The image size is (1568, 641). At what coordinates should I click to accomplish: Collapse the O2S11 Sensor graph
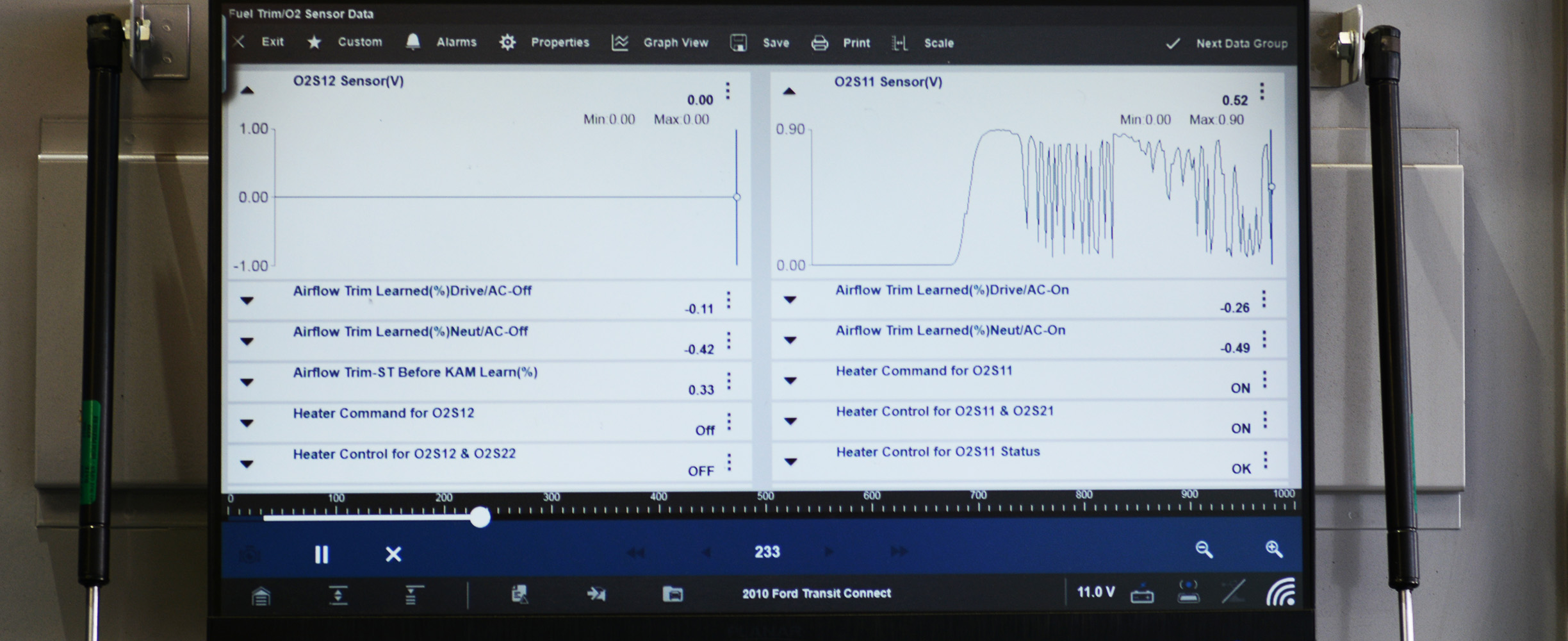tap(789, 92)
